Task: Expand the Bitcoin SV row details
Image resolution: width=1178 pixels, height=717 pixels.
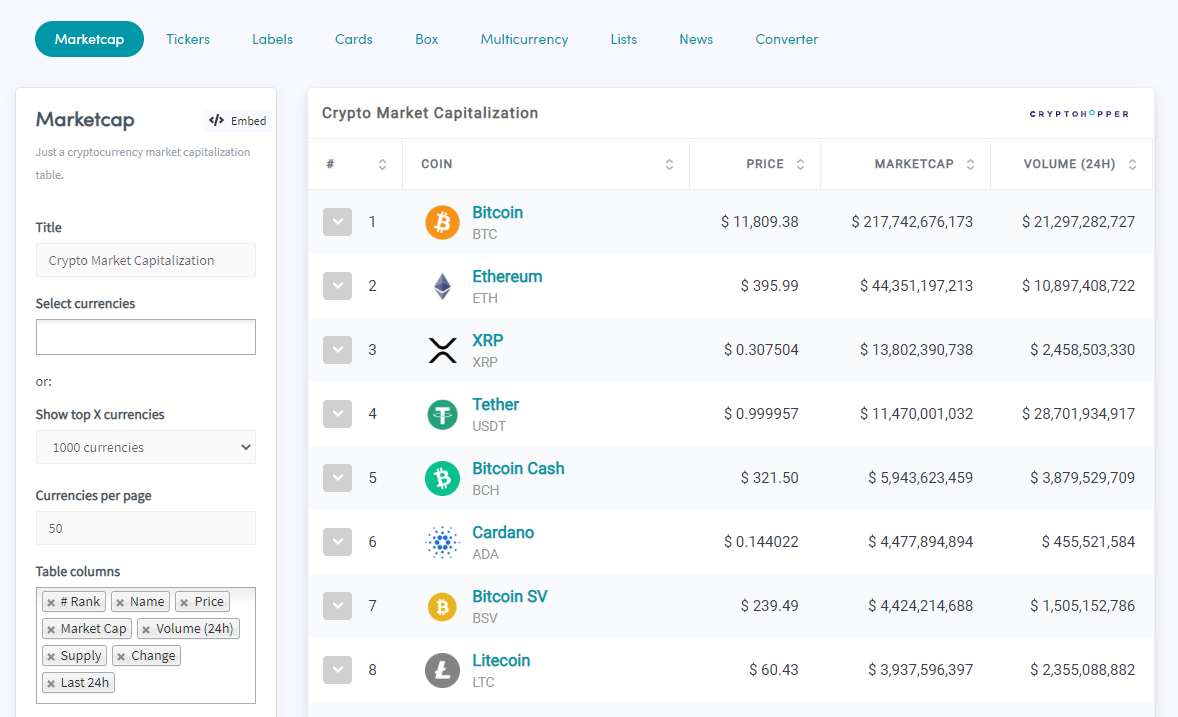Action: click(337, 605)
